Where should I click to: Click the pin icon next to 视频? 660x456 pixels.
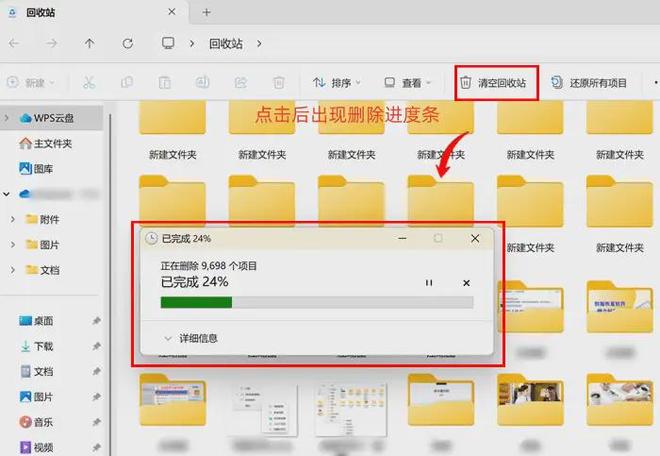pyautogui.click(x=96, y=447)
